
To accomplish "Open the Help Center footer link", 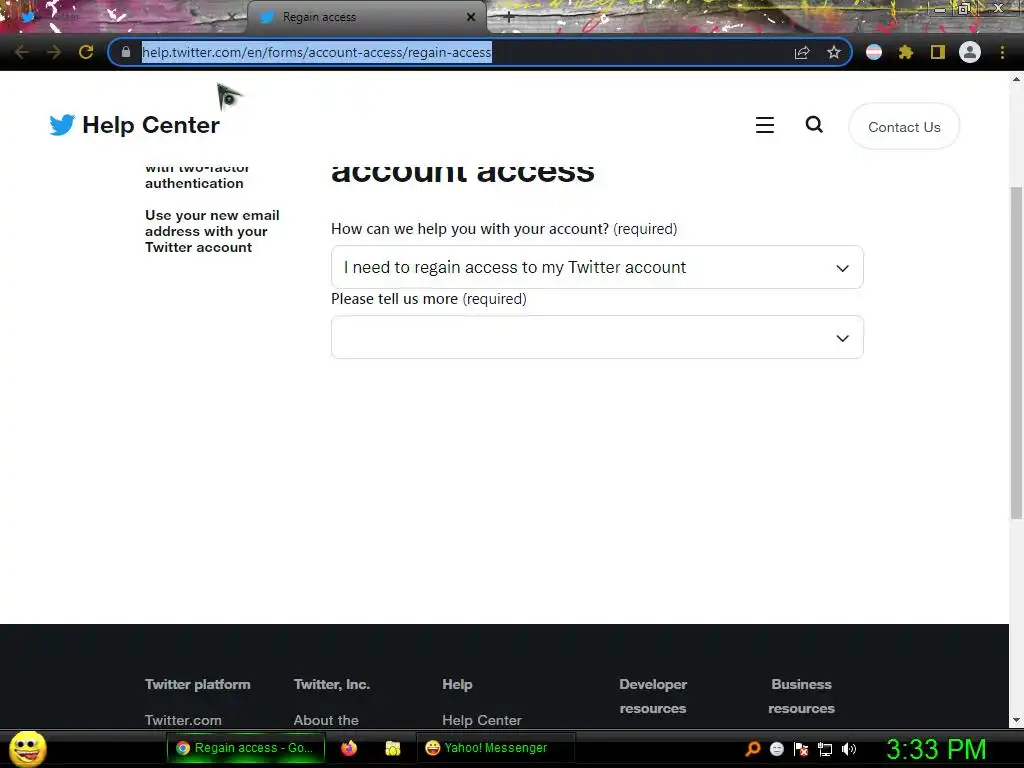I will 481,720.
